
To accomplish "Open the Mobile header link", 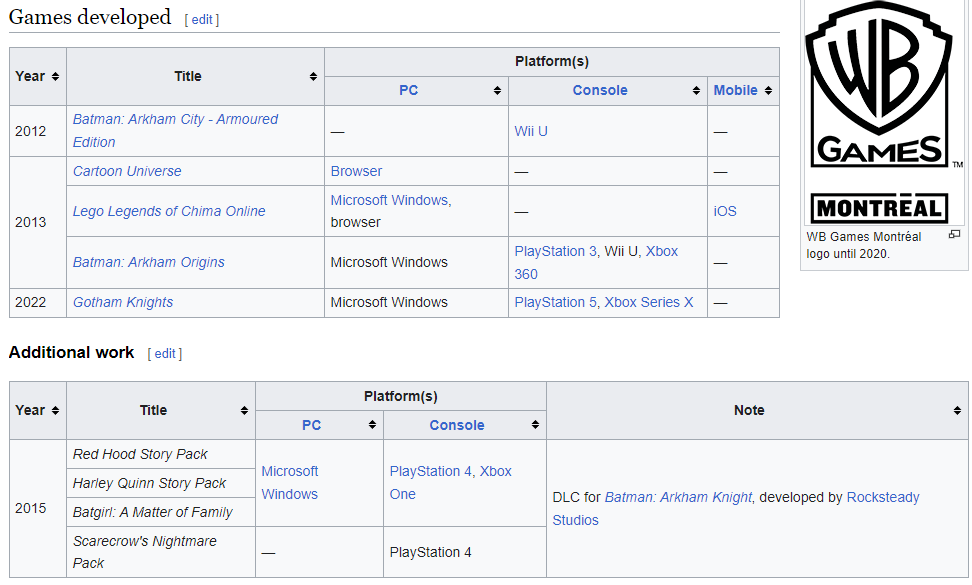I will [x=735, y=90].
